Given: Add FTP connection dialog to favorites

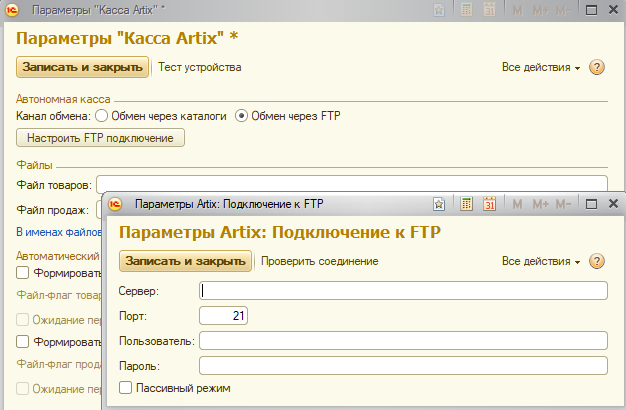Looking at the screenshot, I should coord(439,204).
